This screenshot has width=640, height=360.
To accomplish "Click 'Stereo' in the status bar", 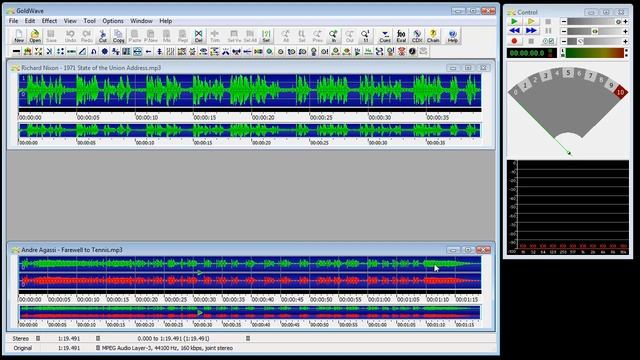I will (x=20, y=338).
